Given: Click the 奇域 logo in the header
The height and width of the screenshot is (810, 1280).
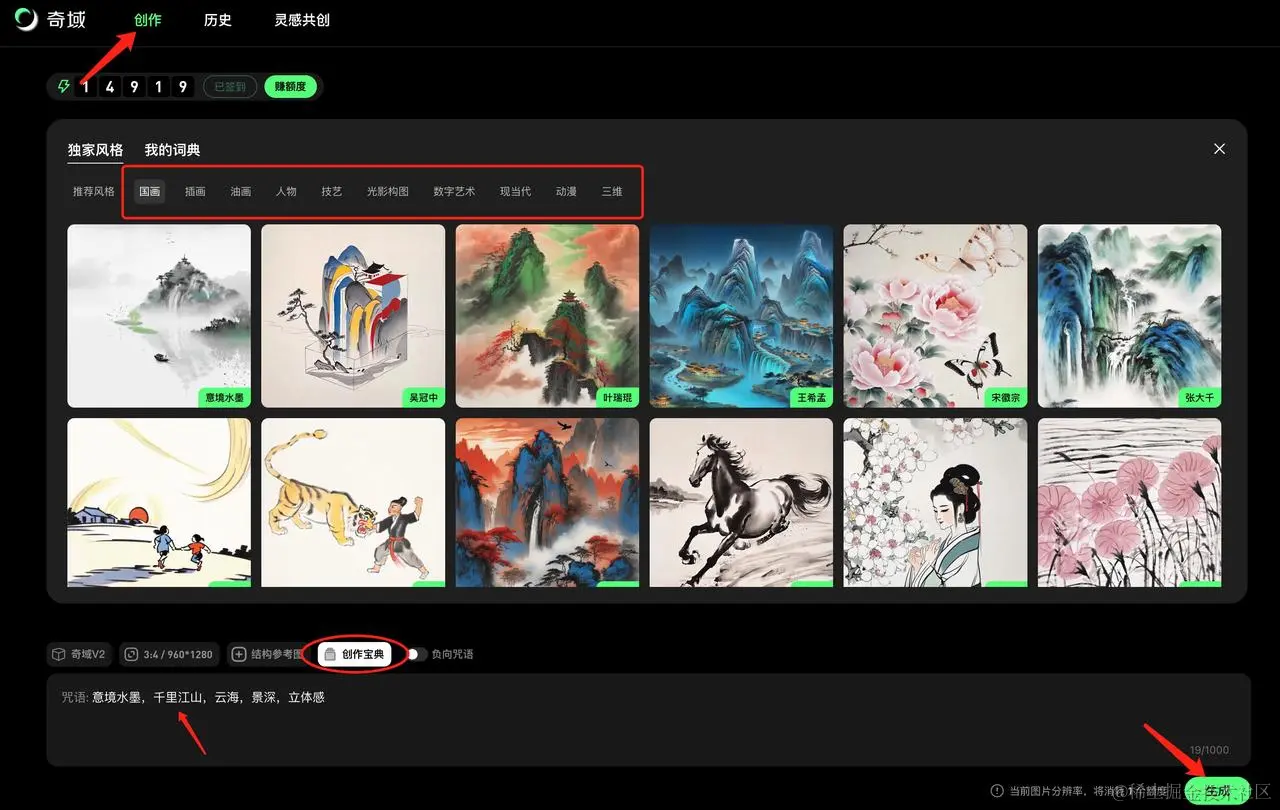Looking at the screenshot, I should 50,20.
